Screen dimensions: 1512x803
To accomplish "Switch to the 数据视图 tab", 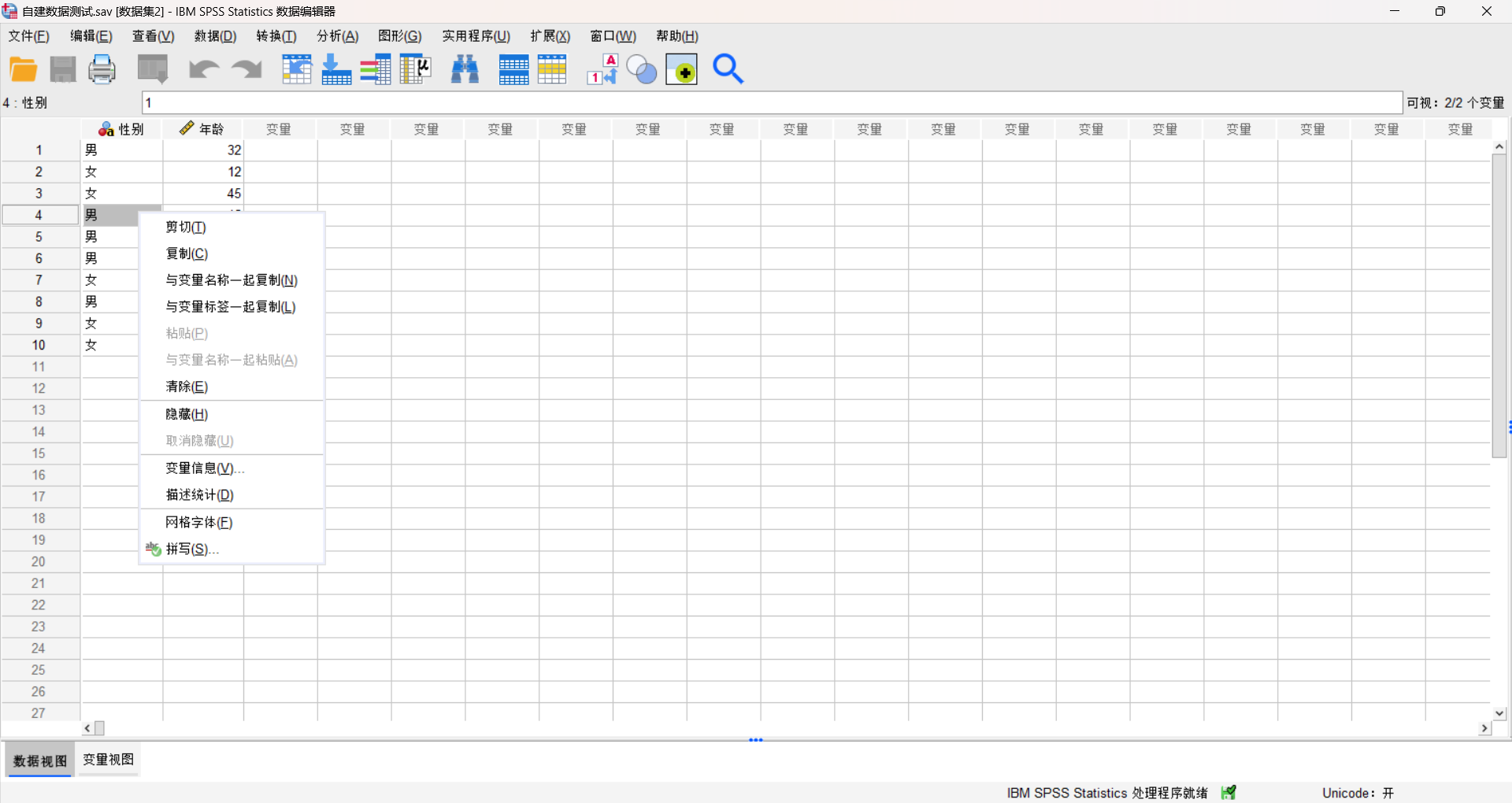I will (x=40, y=760).
